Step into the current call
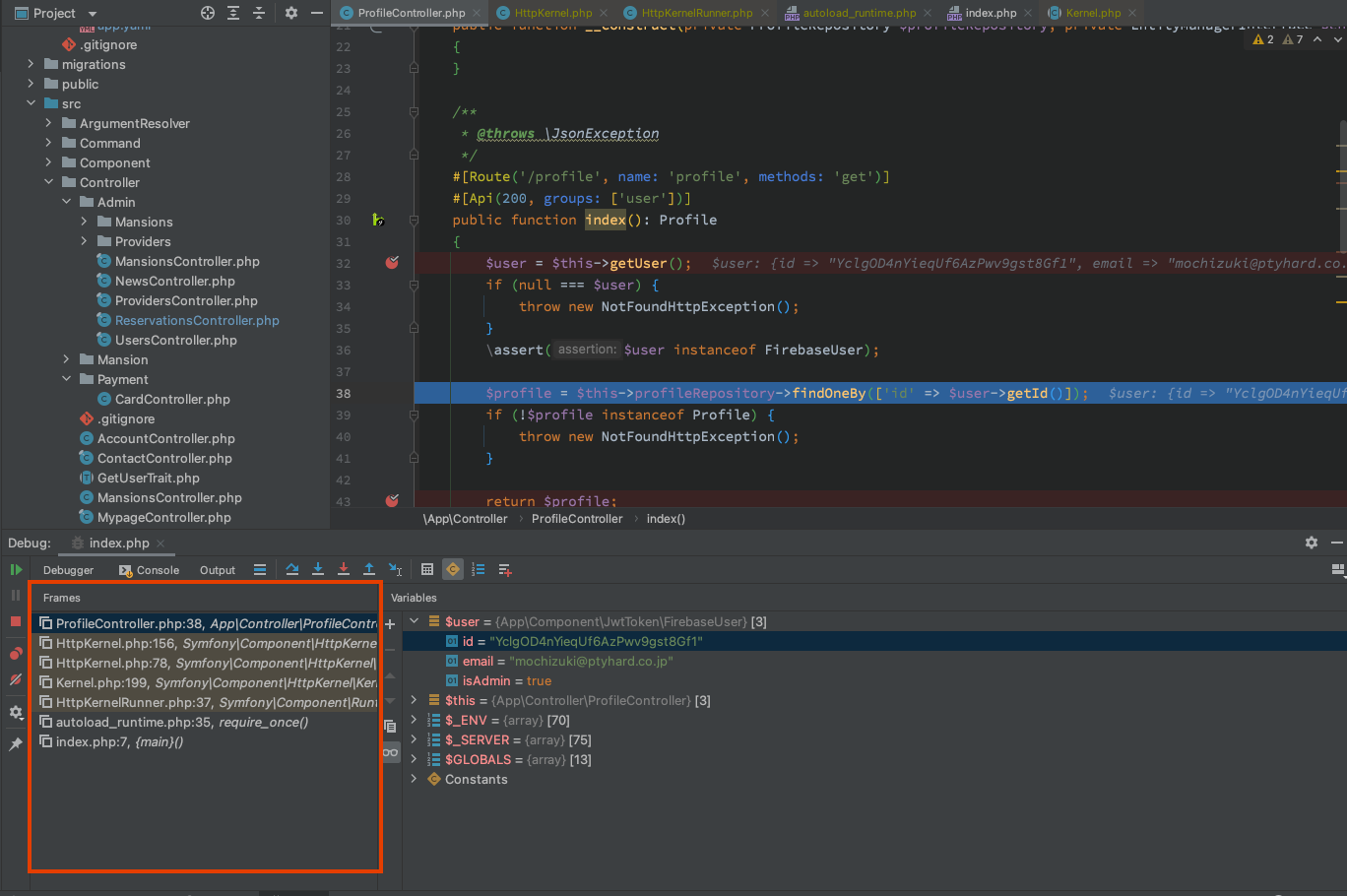 click(x=317, y=569)
